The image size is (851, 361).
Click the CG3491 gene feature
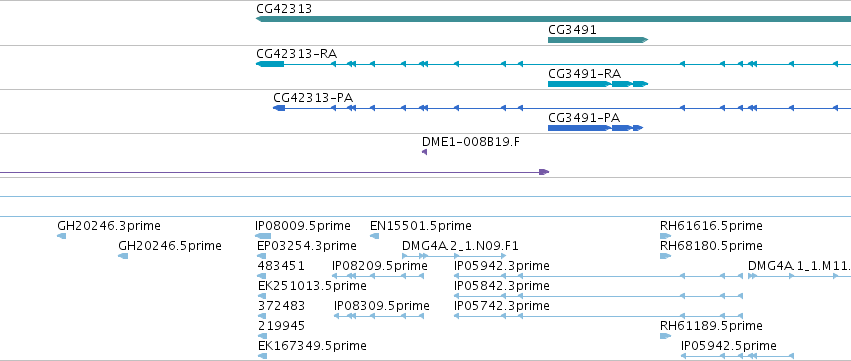(x=598, y=40)
